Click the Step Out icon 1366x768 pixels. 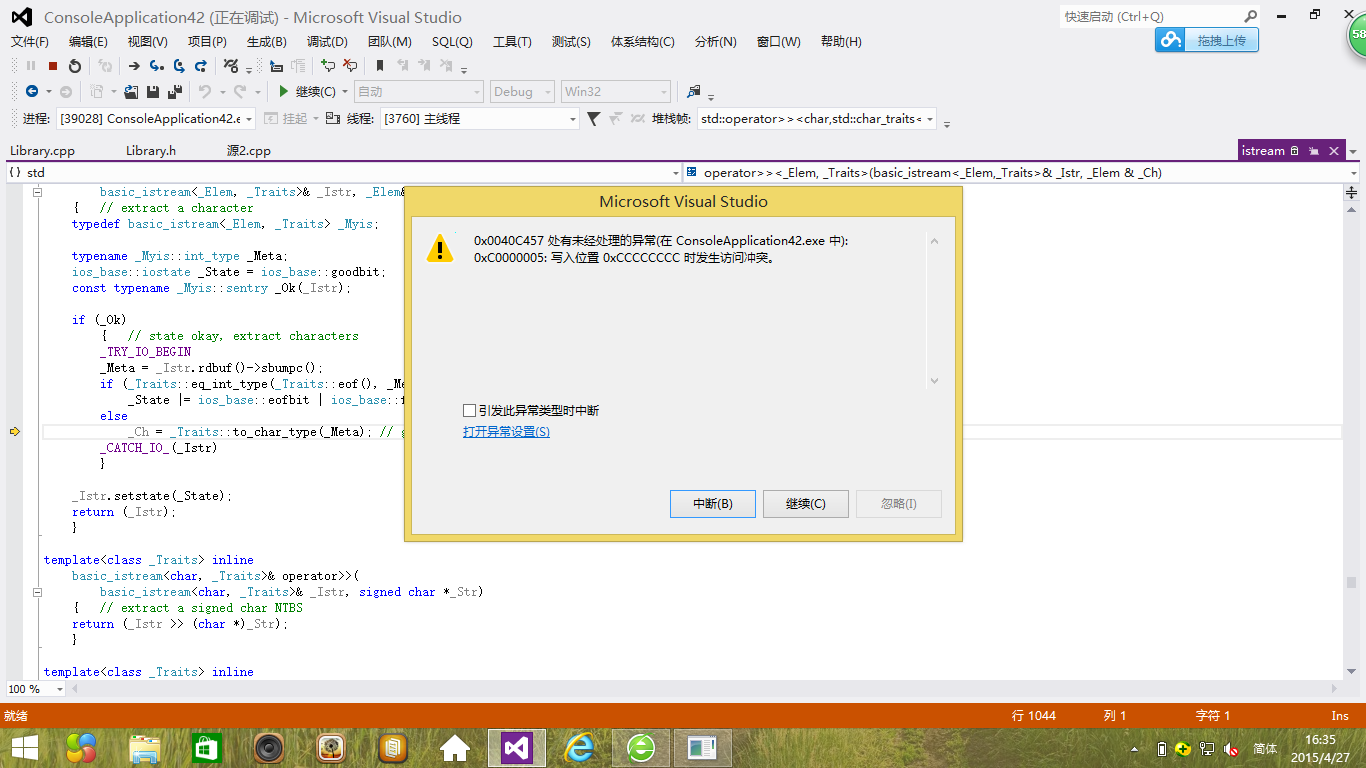coord(201,66)
